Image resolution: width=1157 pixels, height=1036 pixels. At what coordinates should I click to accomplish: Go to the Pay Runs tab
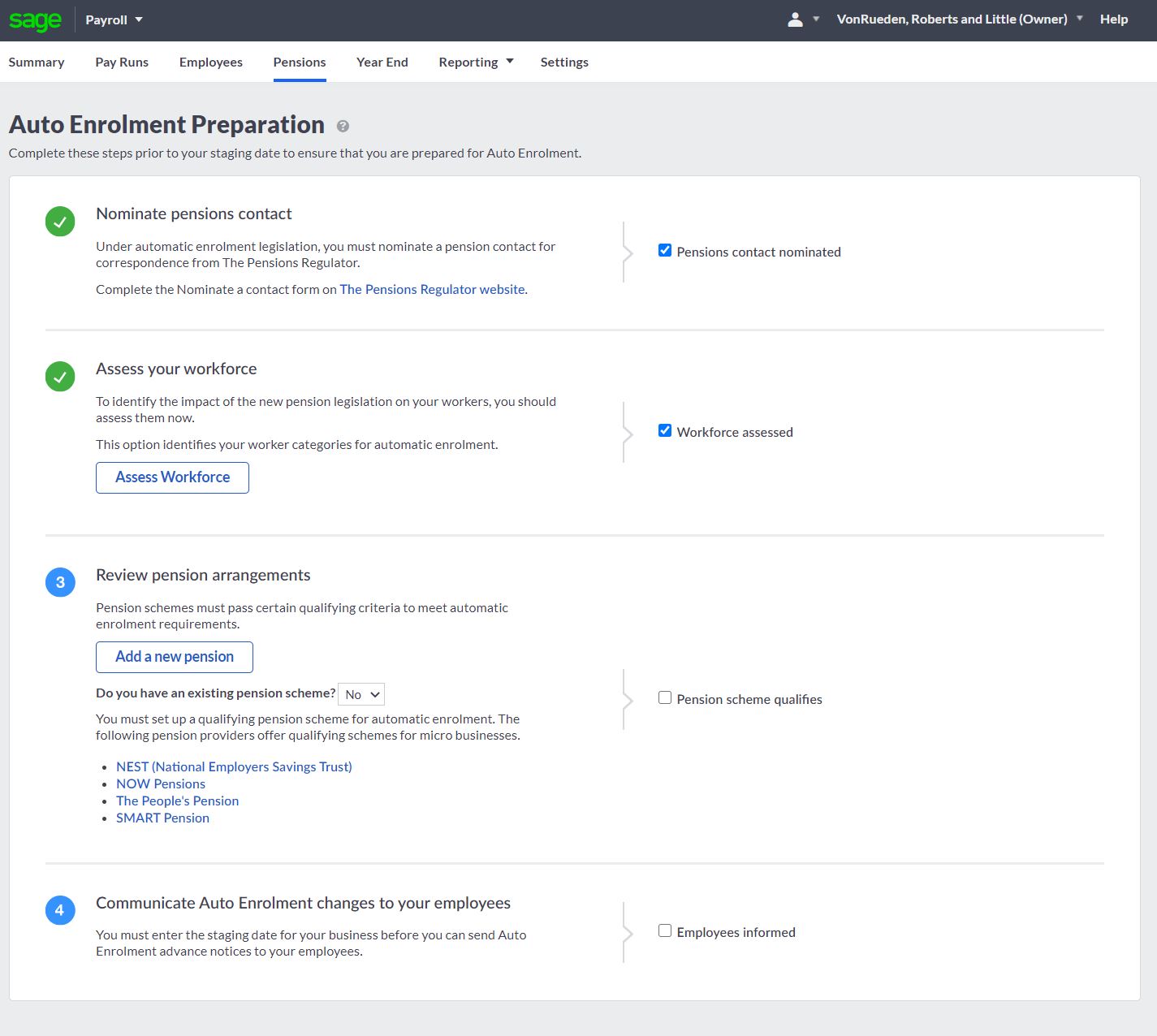(x=122, y=63)
